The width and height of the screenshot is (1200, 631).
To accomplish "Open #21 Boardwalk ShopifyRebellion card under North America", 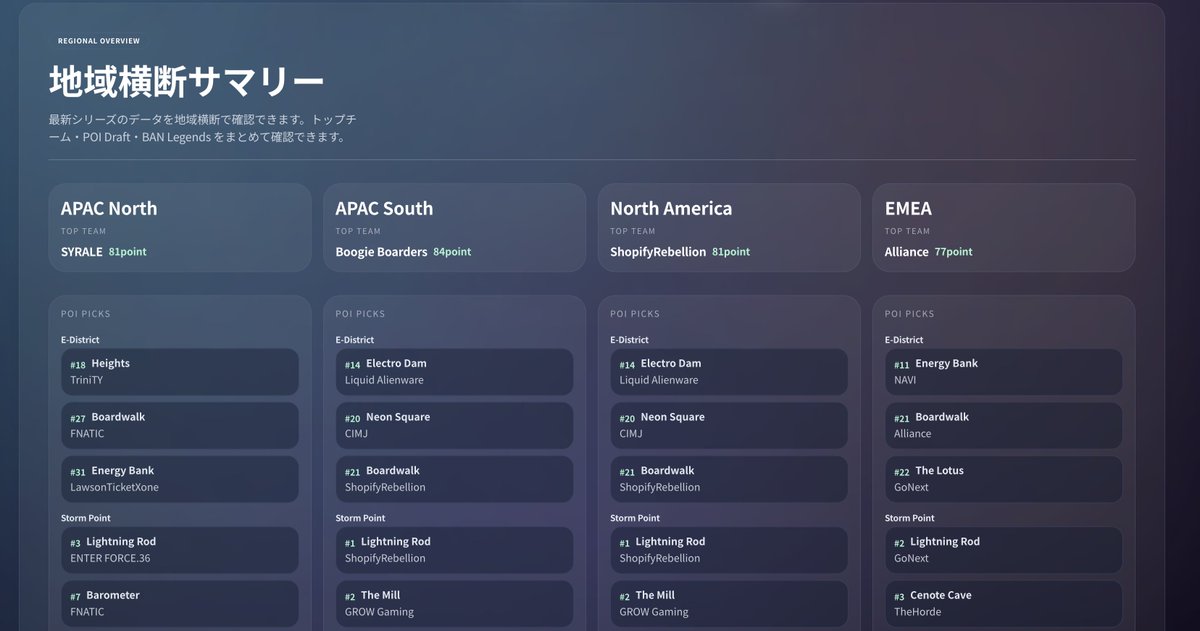I will (729, 479).
